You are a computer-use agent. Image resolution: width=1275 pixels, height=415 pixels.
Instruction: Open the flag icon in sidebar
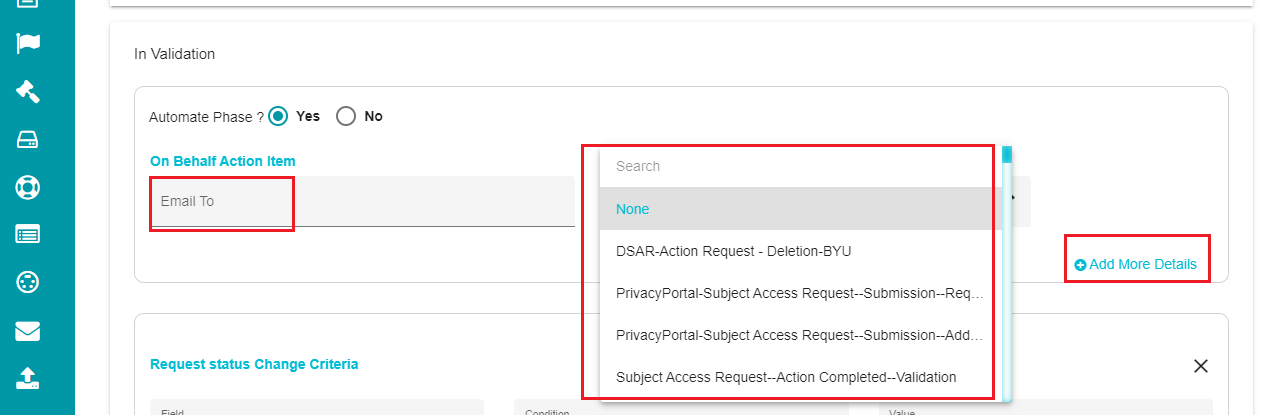coord(28,43)
